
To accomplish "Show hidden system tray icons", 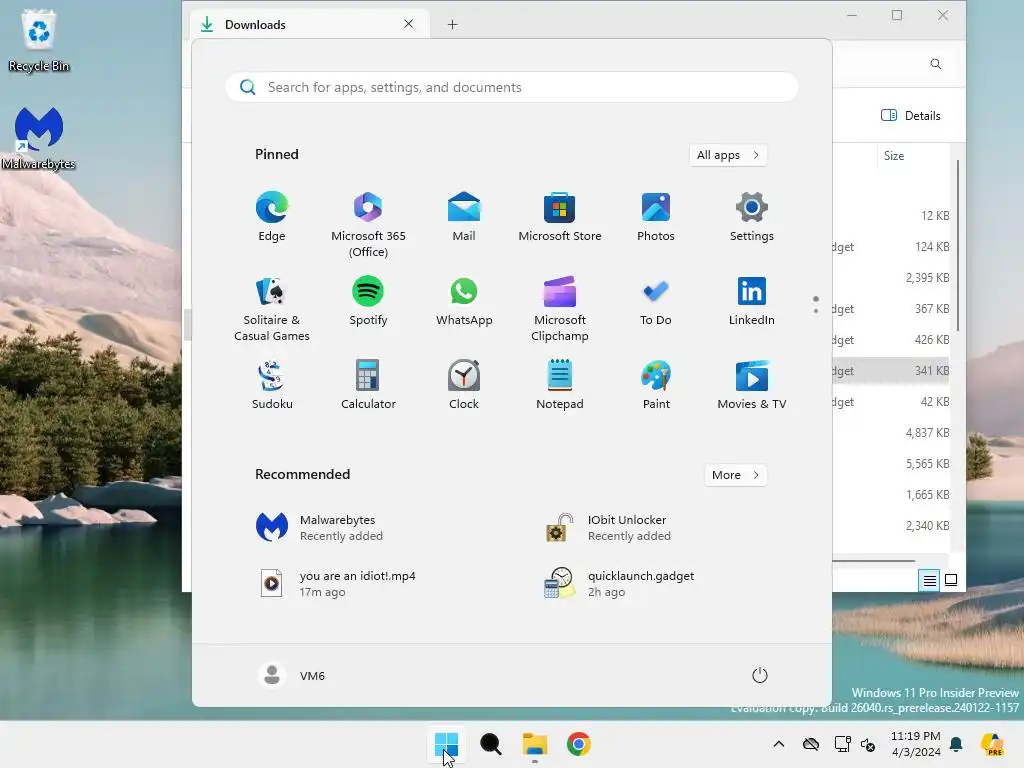I will pos(778,744).
